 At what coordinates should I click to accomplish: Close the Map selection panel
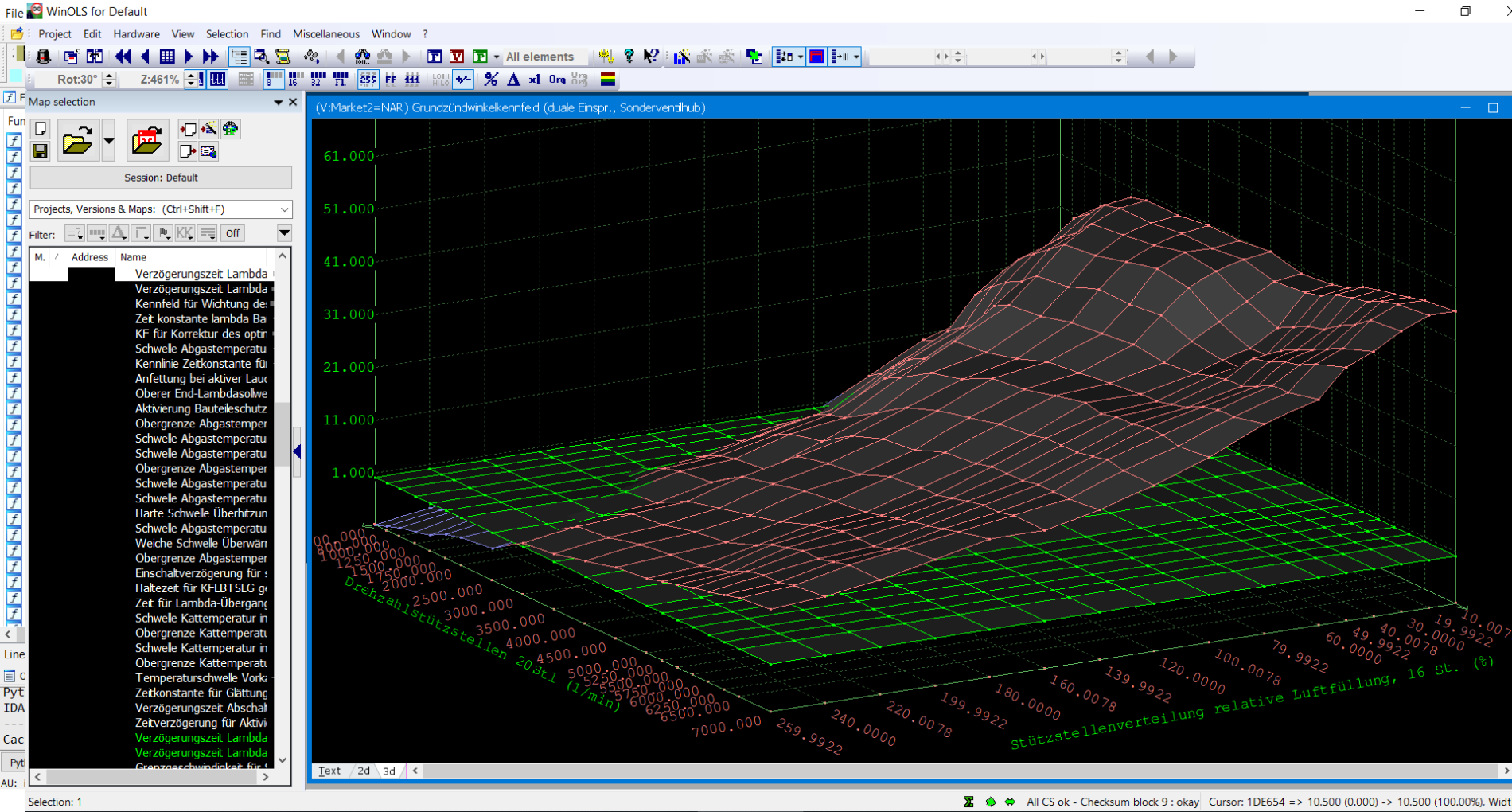293,102
